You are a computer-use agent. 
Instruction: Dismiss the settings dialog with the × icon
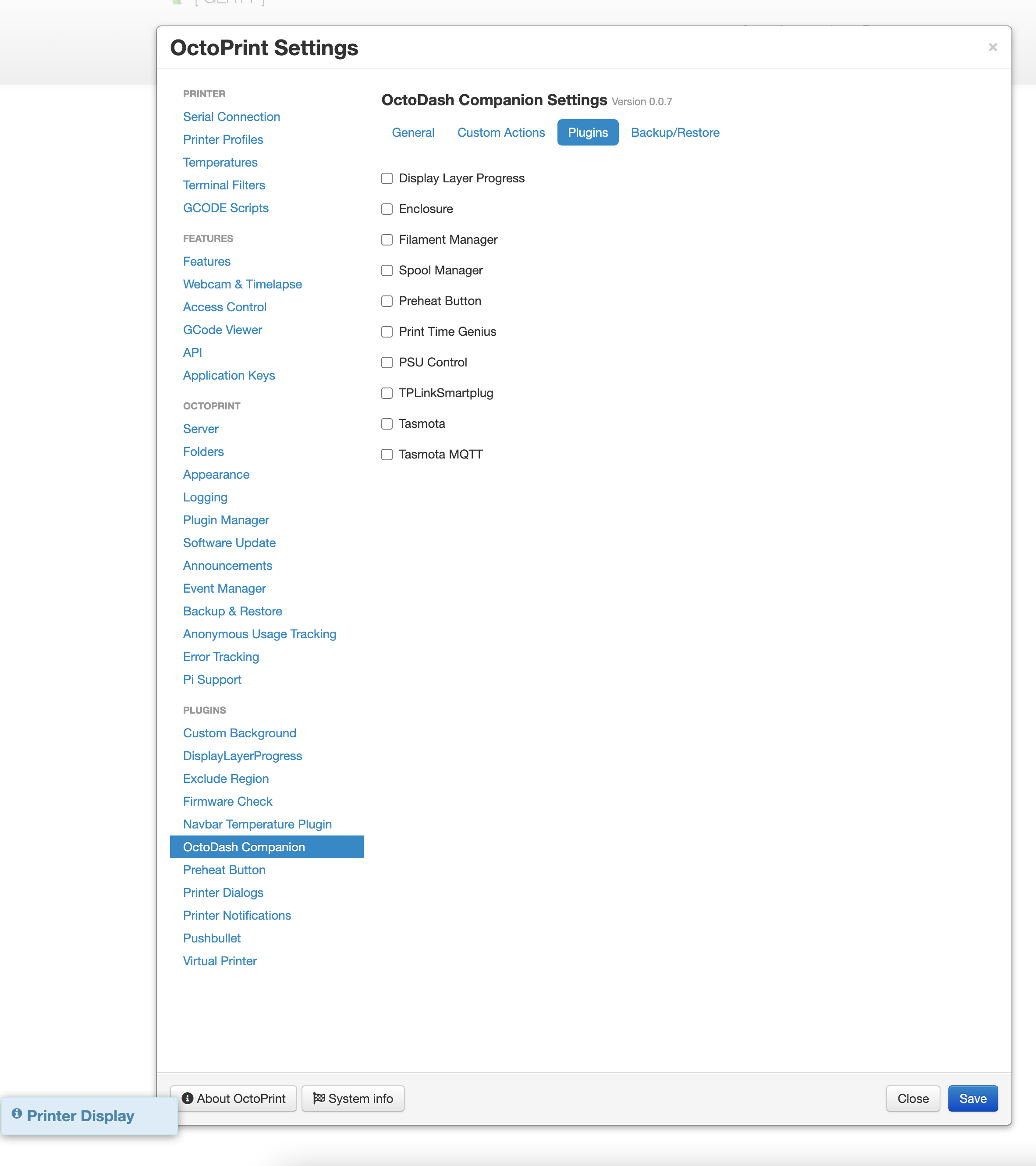coord(993,47)
